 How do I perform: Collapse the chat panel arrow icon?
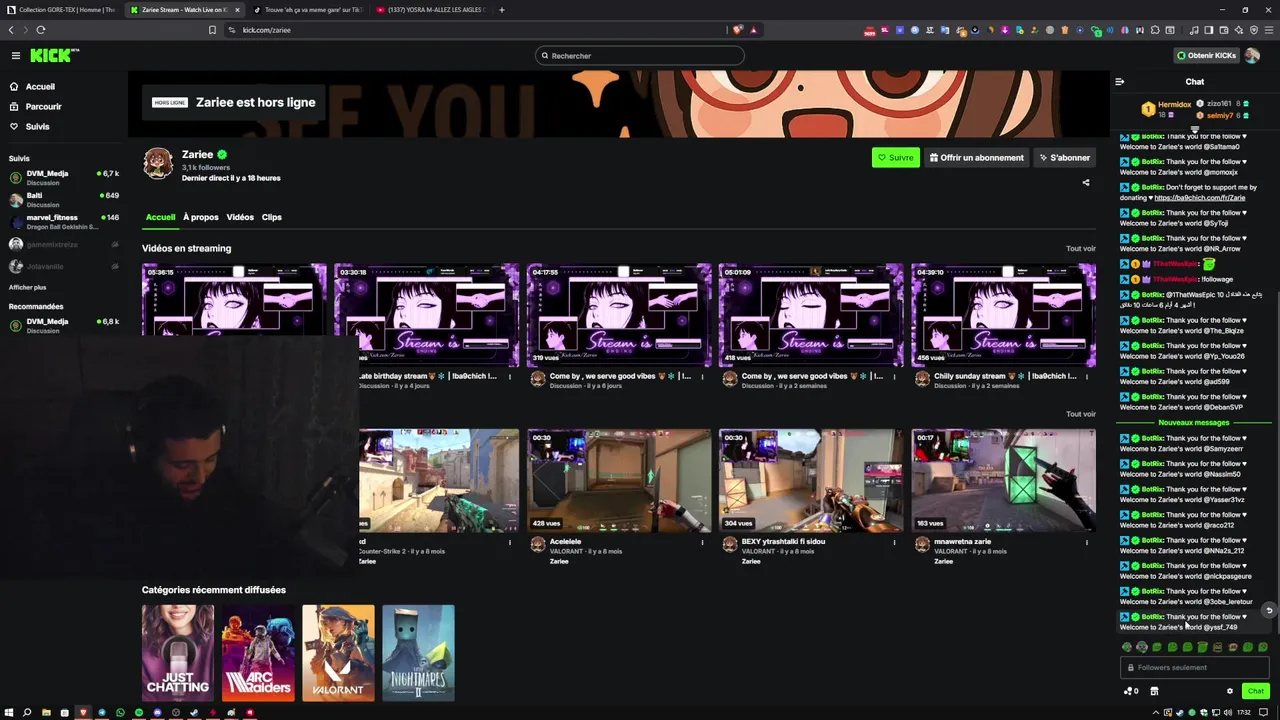coord(1120,82)
